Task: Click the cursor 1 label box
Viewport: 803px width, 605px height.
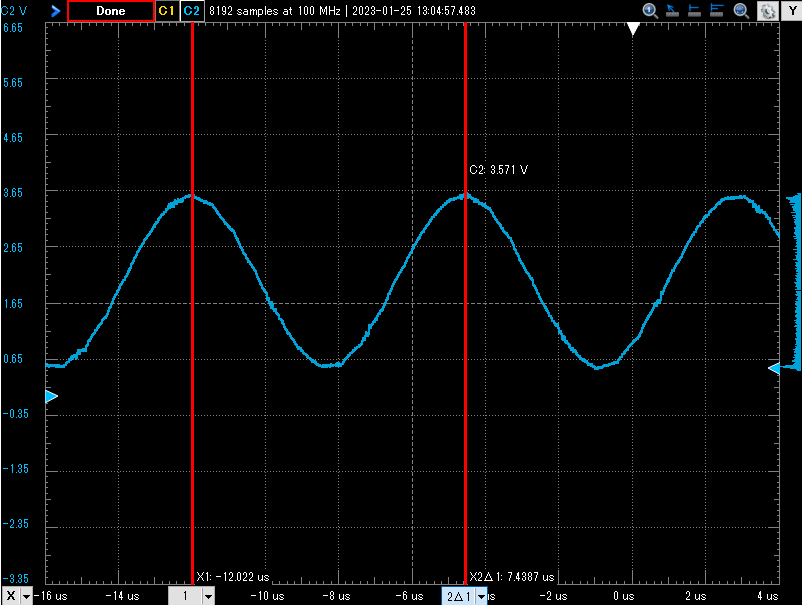Action: [x=185, y=596]
